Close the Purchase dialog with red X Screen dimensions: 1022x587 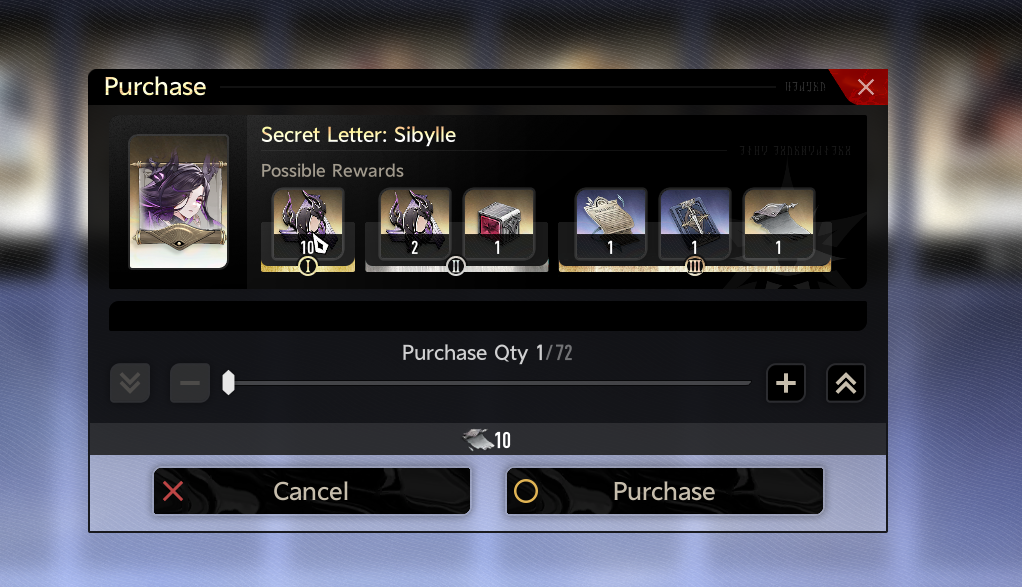tap(865, 87)
